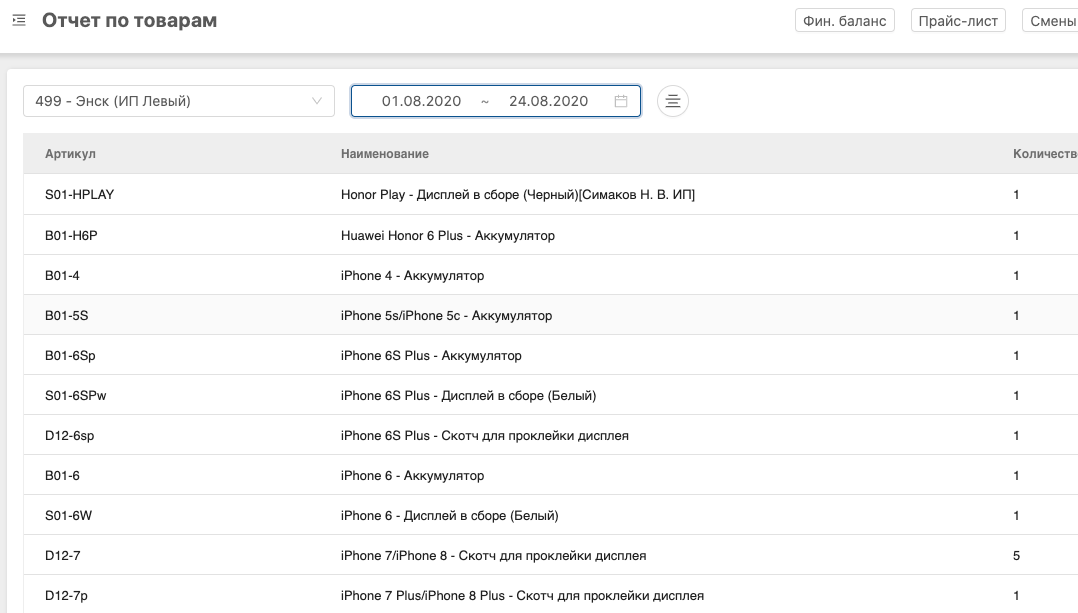
Task: Select article B01-6 cell
Action: click(x=63, y=476)
